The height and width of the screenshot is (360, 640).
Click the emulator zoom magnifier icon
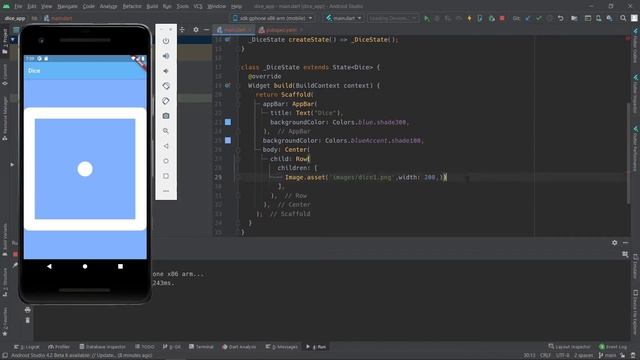click(x=166, y=131)
